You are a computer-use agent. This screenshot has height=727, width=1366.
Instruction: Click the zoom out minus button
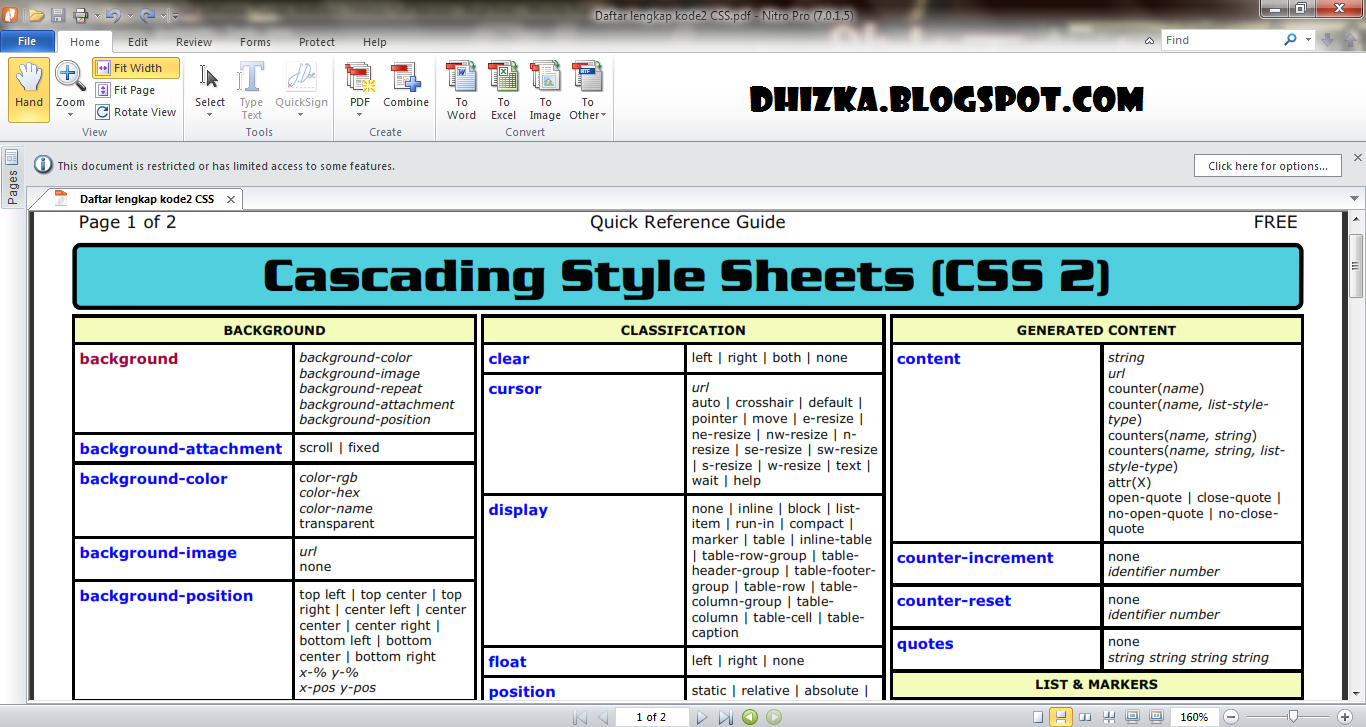1231,717
